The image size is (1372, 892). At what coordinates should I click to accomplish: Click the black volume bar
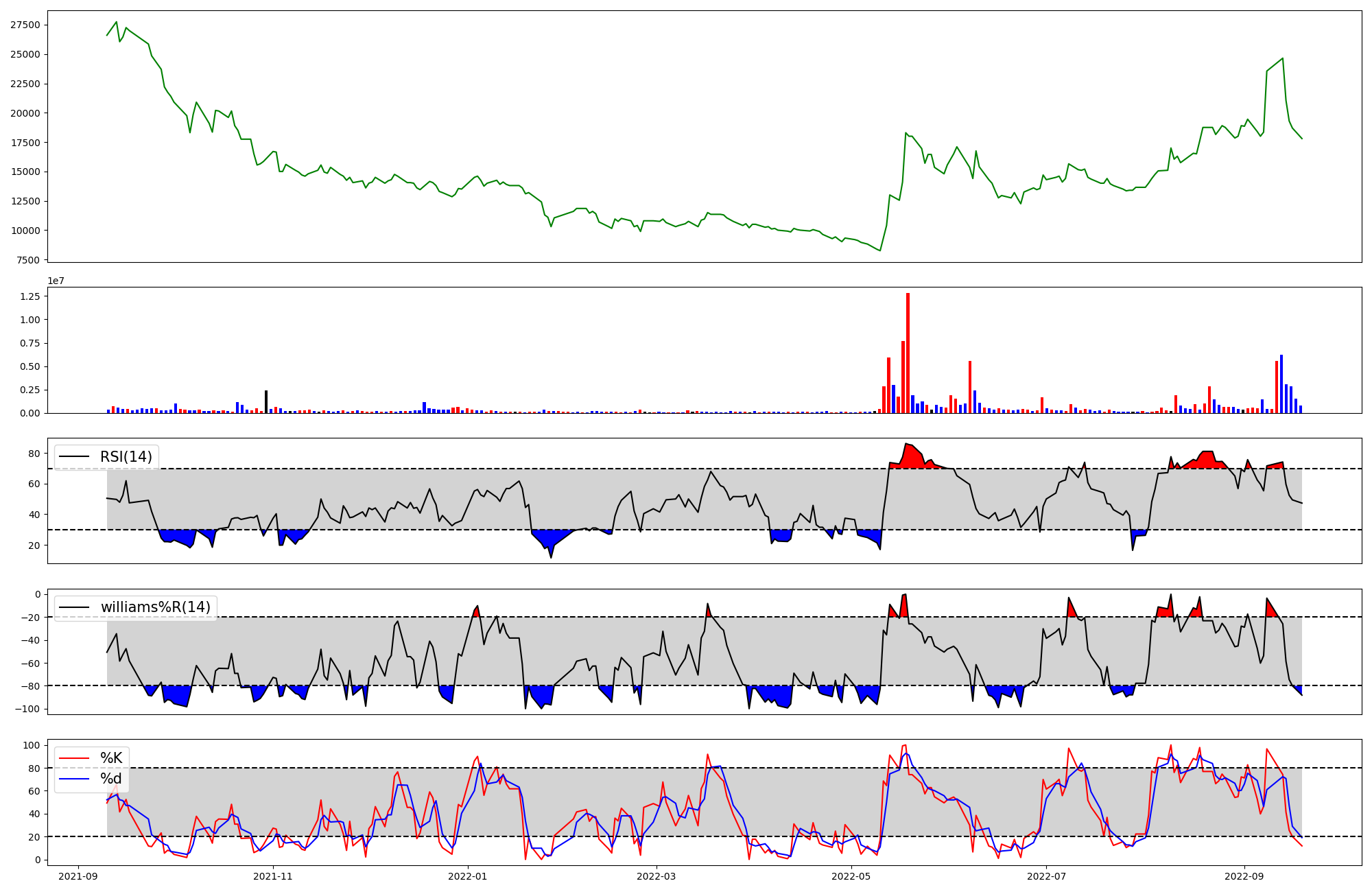pos(266,401)
